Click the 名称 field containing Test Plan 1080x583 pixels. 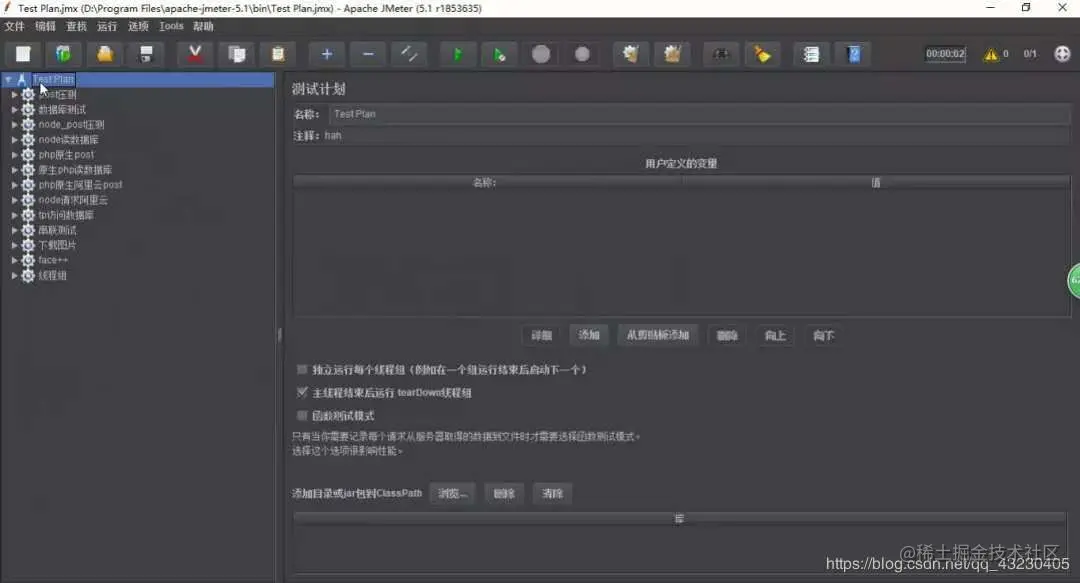pyautogui.click(x=698, y=114)
